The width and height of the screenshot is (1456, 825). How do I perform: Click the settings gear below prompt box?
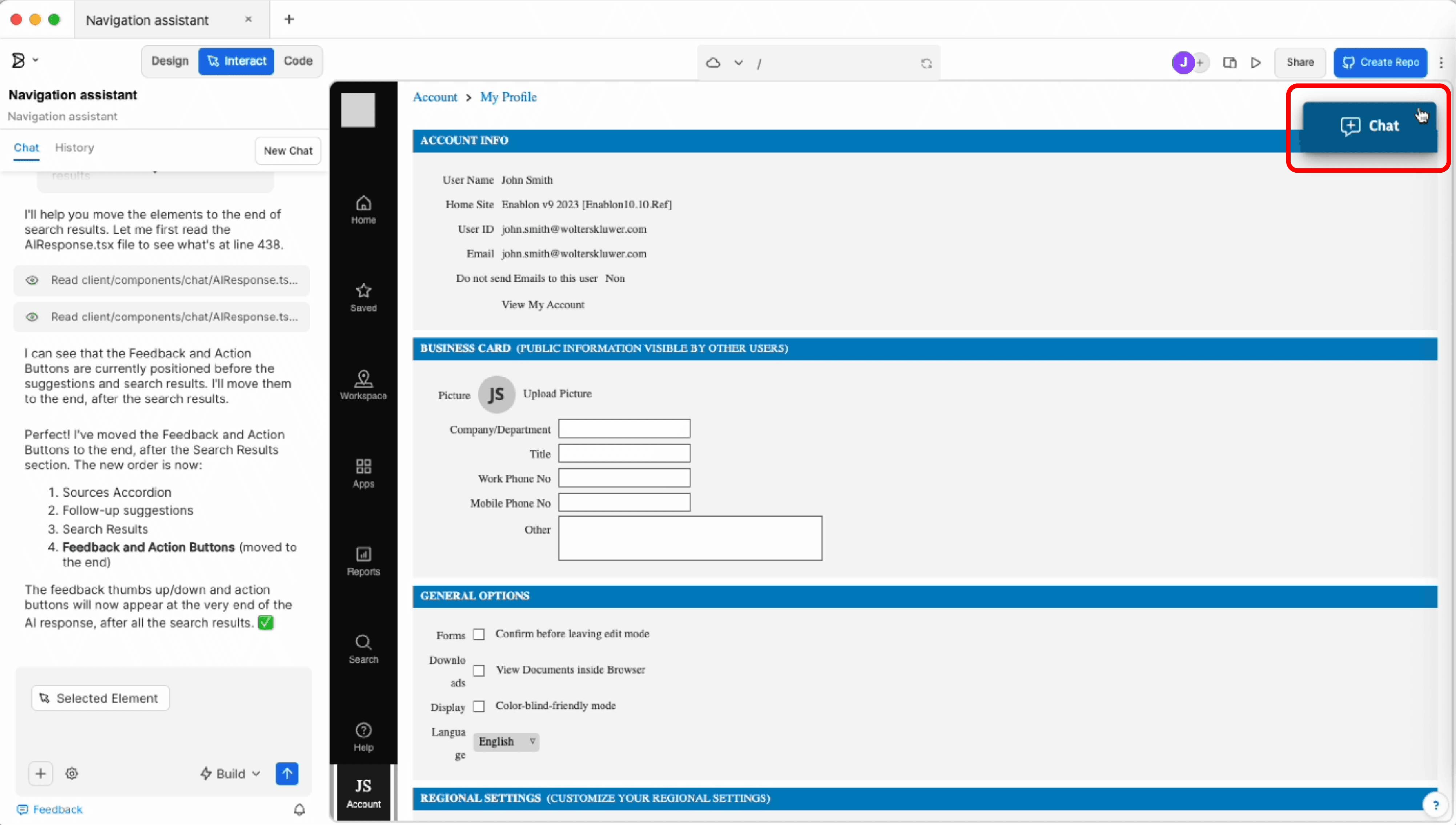pyautogui.click(x=71, y=773)
